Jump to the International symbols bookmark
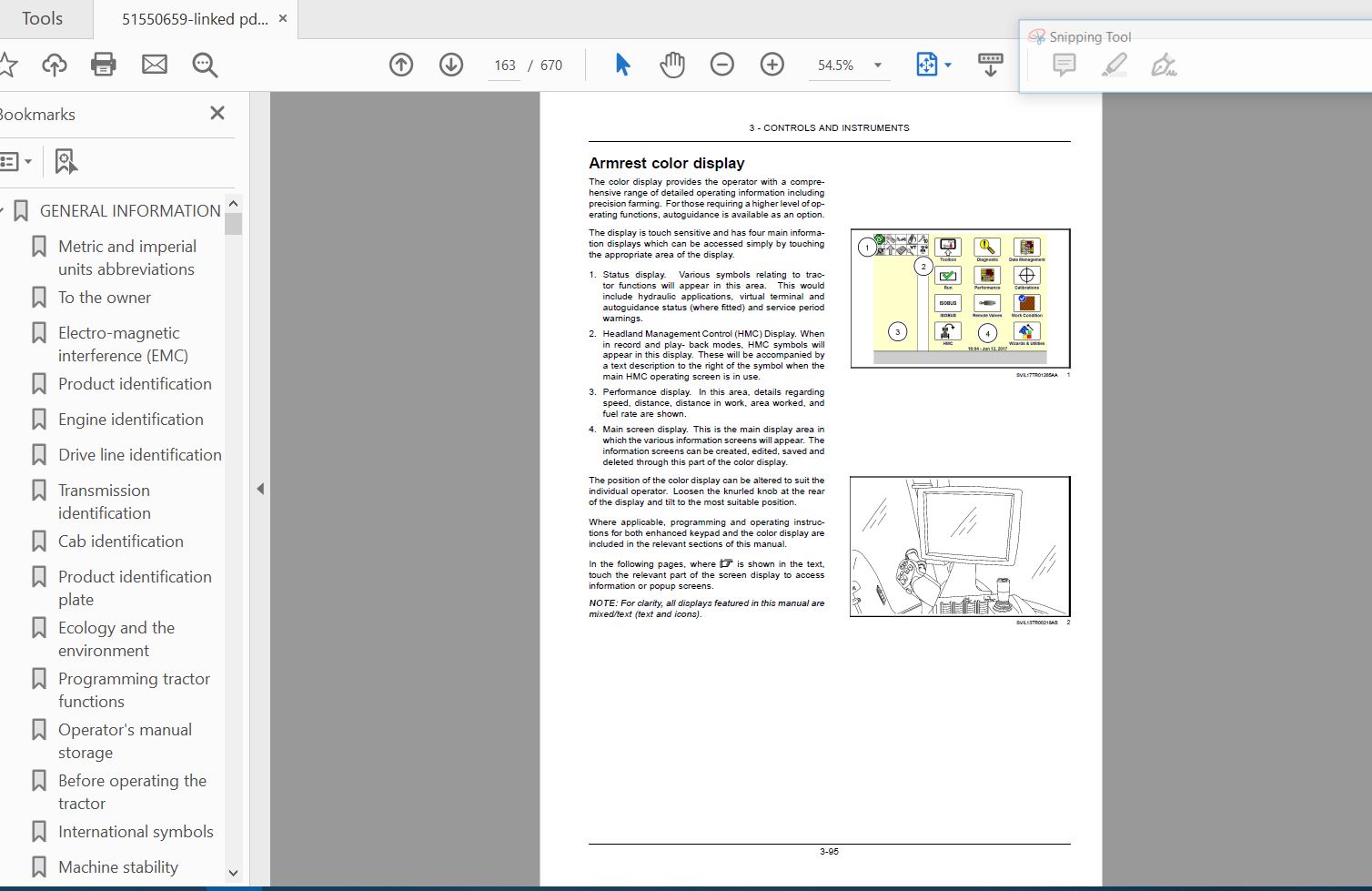The height and width of the screenshot is (891, 1372). click(136, 832)
